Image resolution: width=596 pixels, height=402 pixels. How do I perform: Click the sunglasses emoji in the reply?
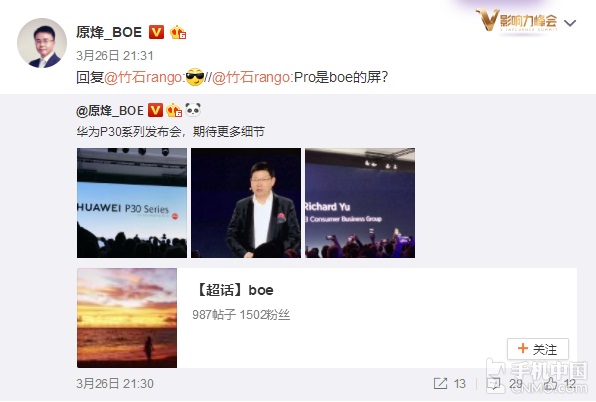[195, 77]
